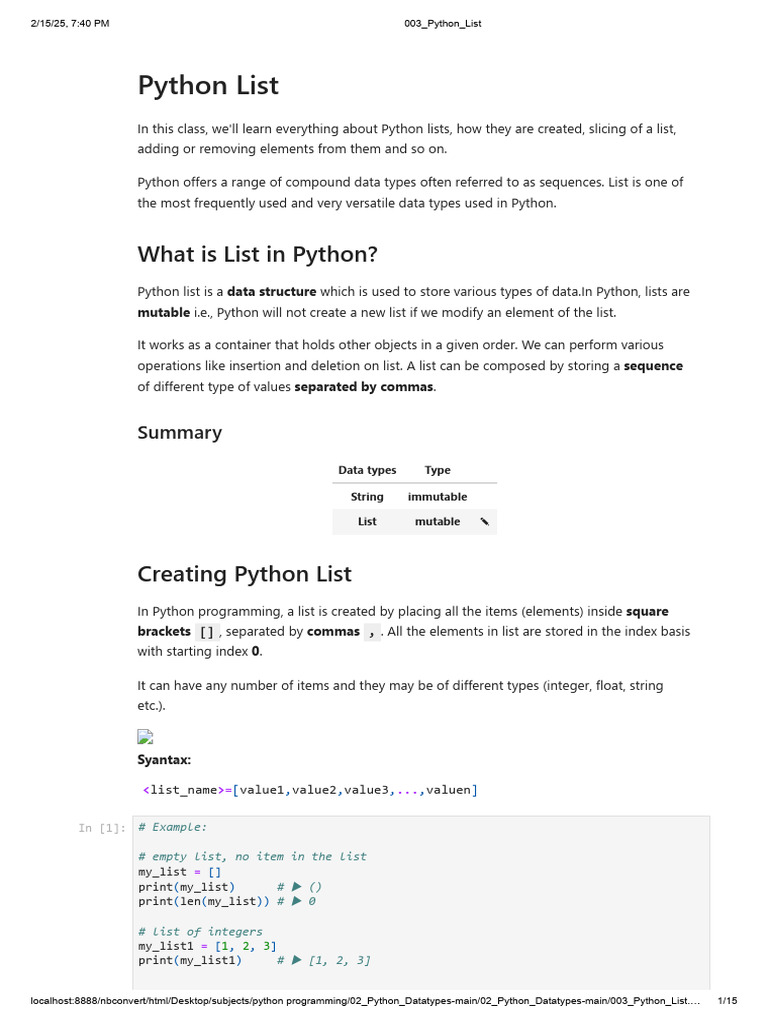This screenshot has height=1024, width=768.
Task: Select the 'immutable' table cell
Action: click(x=438, y=497)
